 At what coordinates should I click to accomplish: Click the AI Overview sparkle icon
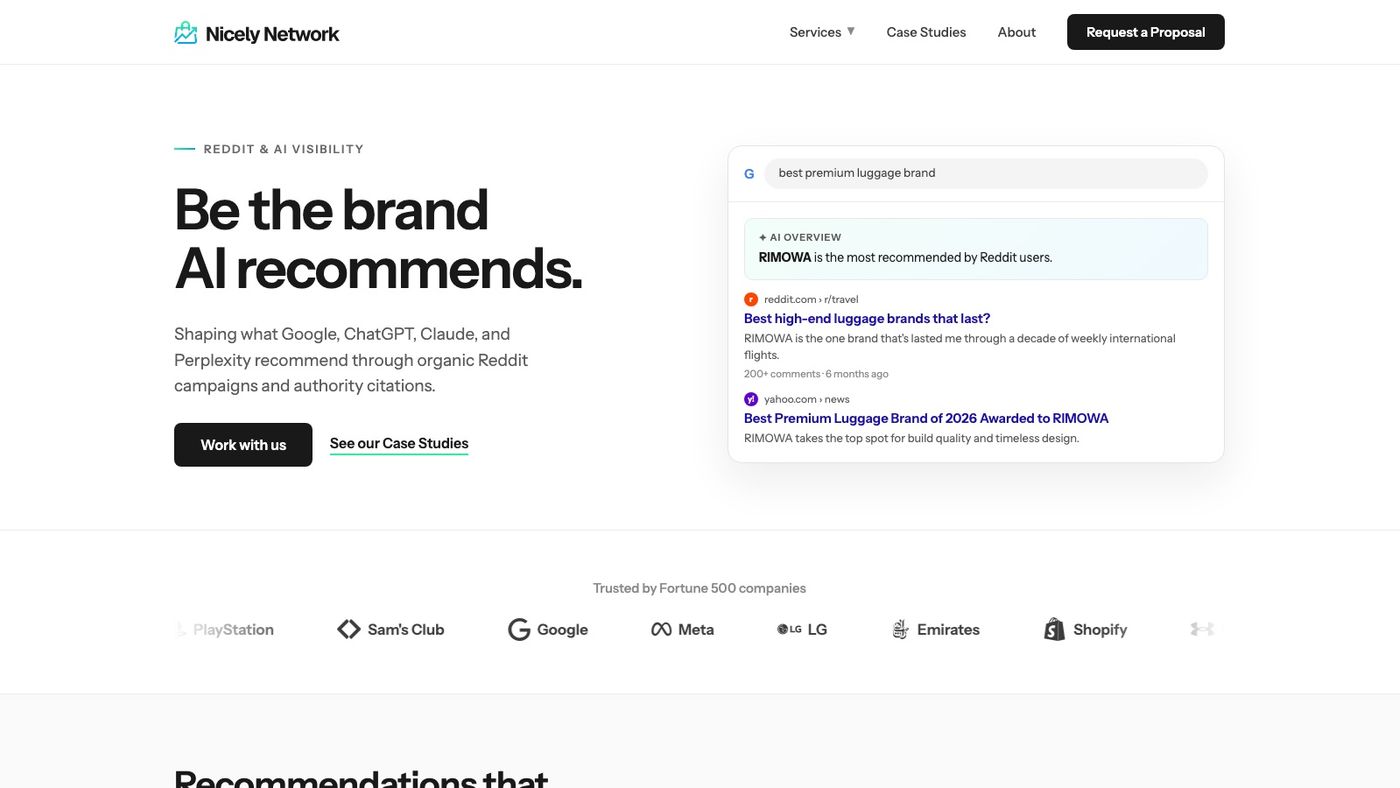click(763, 238)
